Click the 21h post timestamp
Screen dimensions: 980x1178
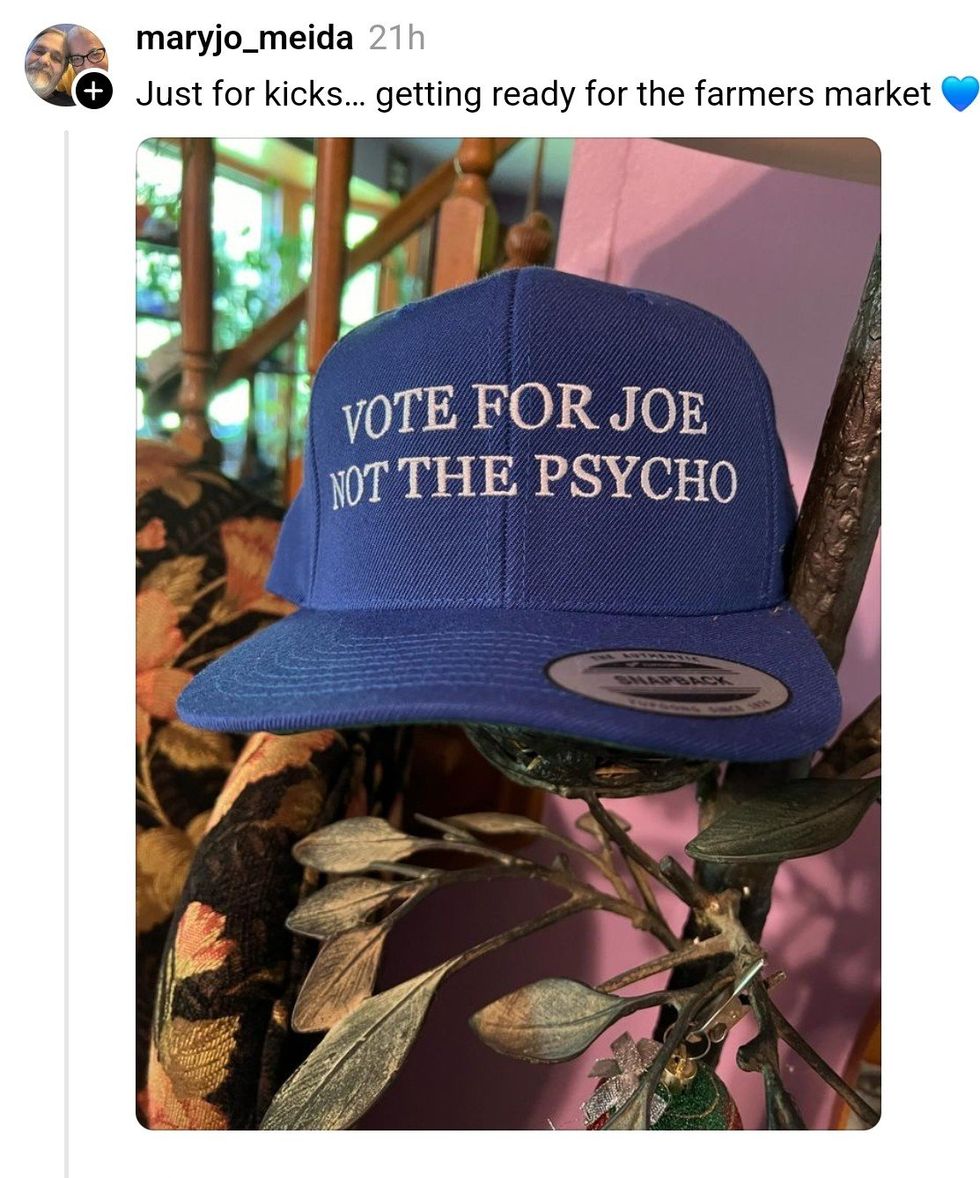click(x=396, y=39)
